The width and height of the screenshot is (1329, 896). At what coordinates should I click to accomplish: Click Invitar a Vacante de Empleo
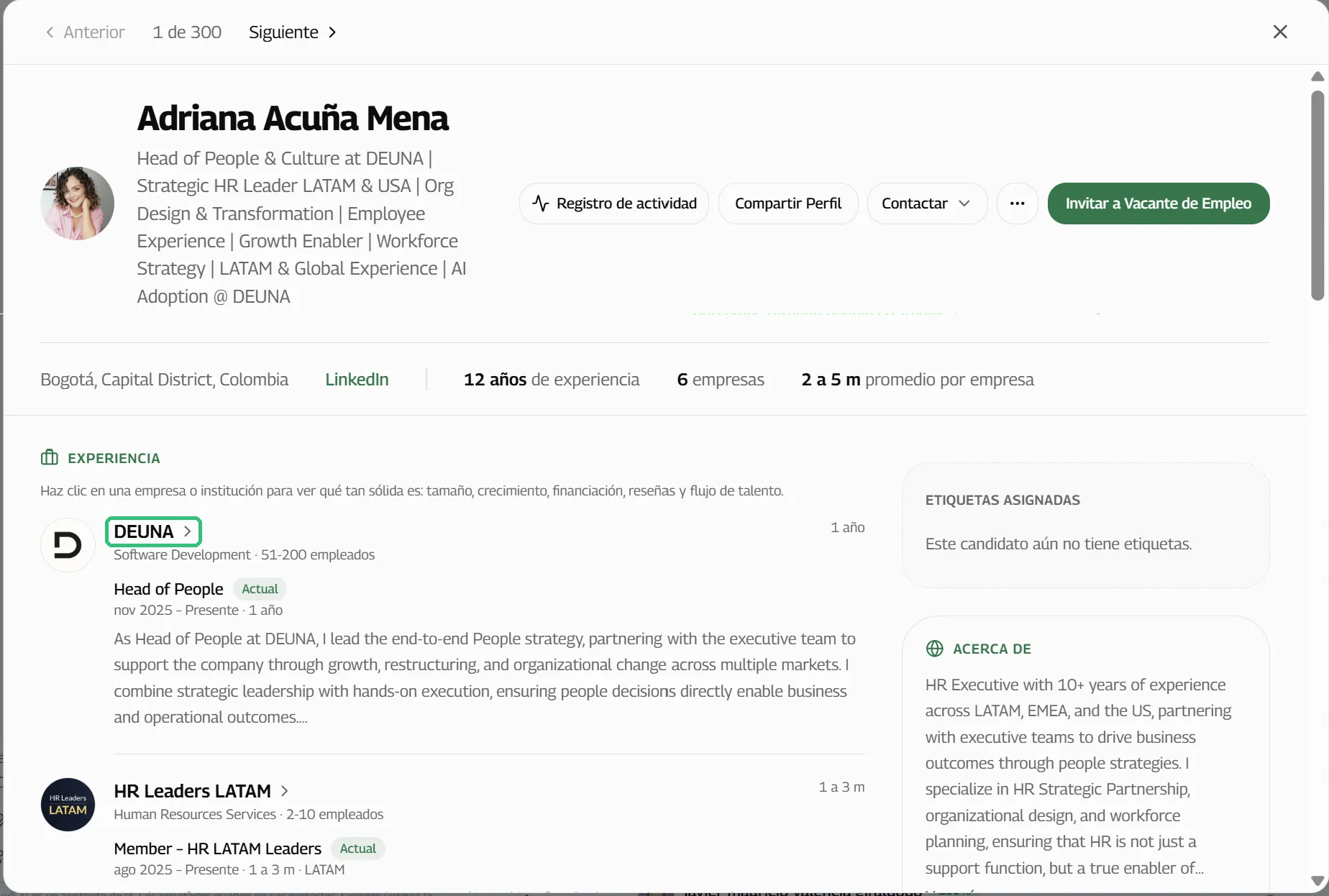(1159, 204)
